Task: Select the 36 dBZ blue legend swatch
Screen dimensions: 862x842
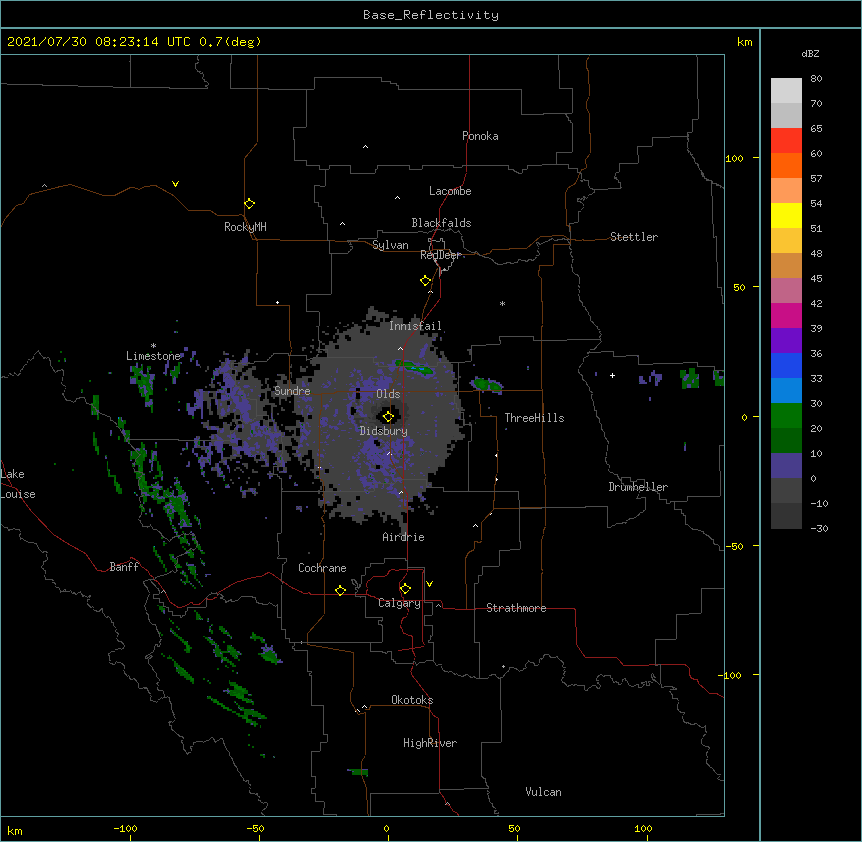Action: point(786,365)
